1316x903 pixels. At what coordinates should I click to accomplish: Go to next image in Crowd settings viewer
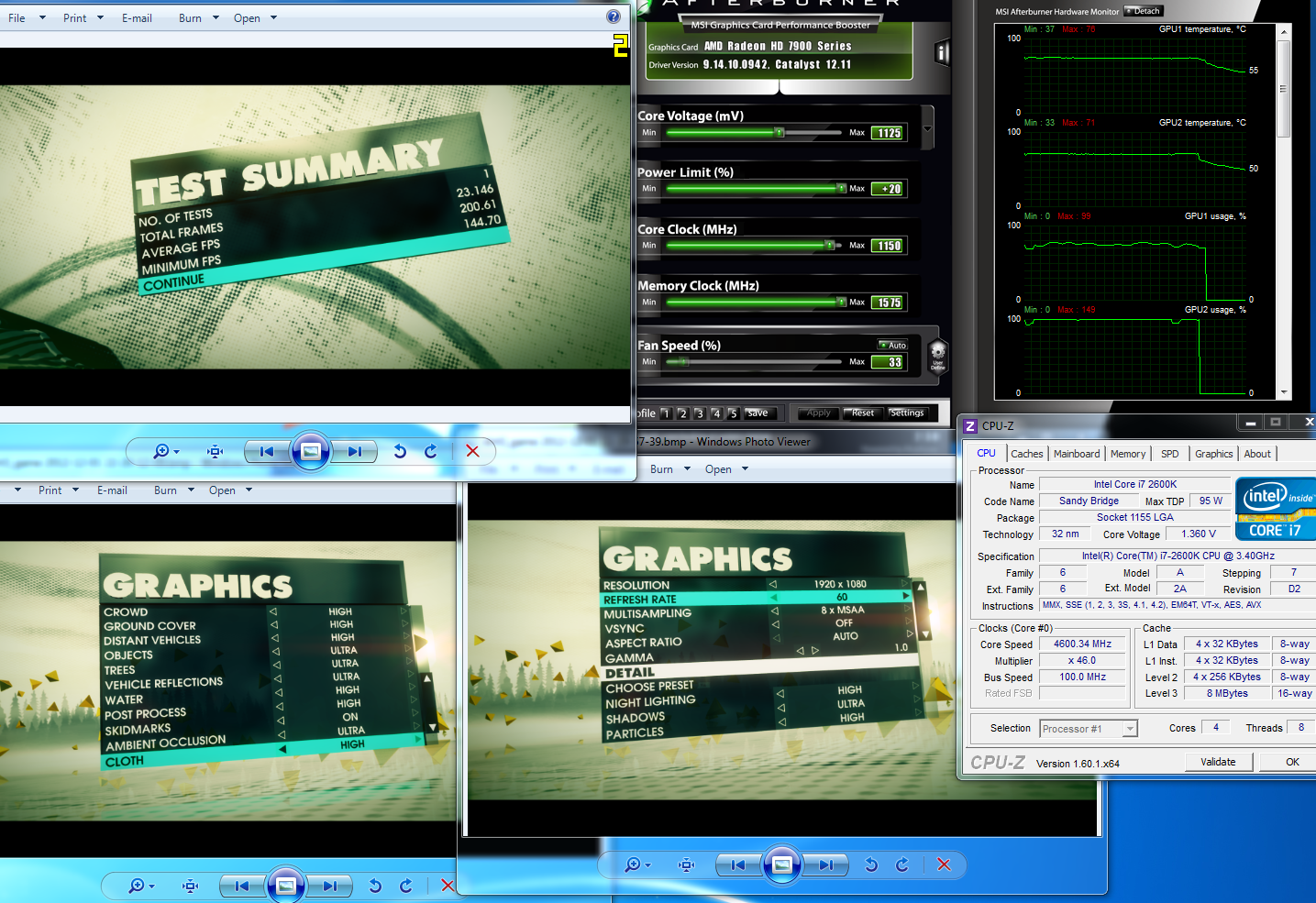click(x=329, y=886)
